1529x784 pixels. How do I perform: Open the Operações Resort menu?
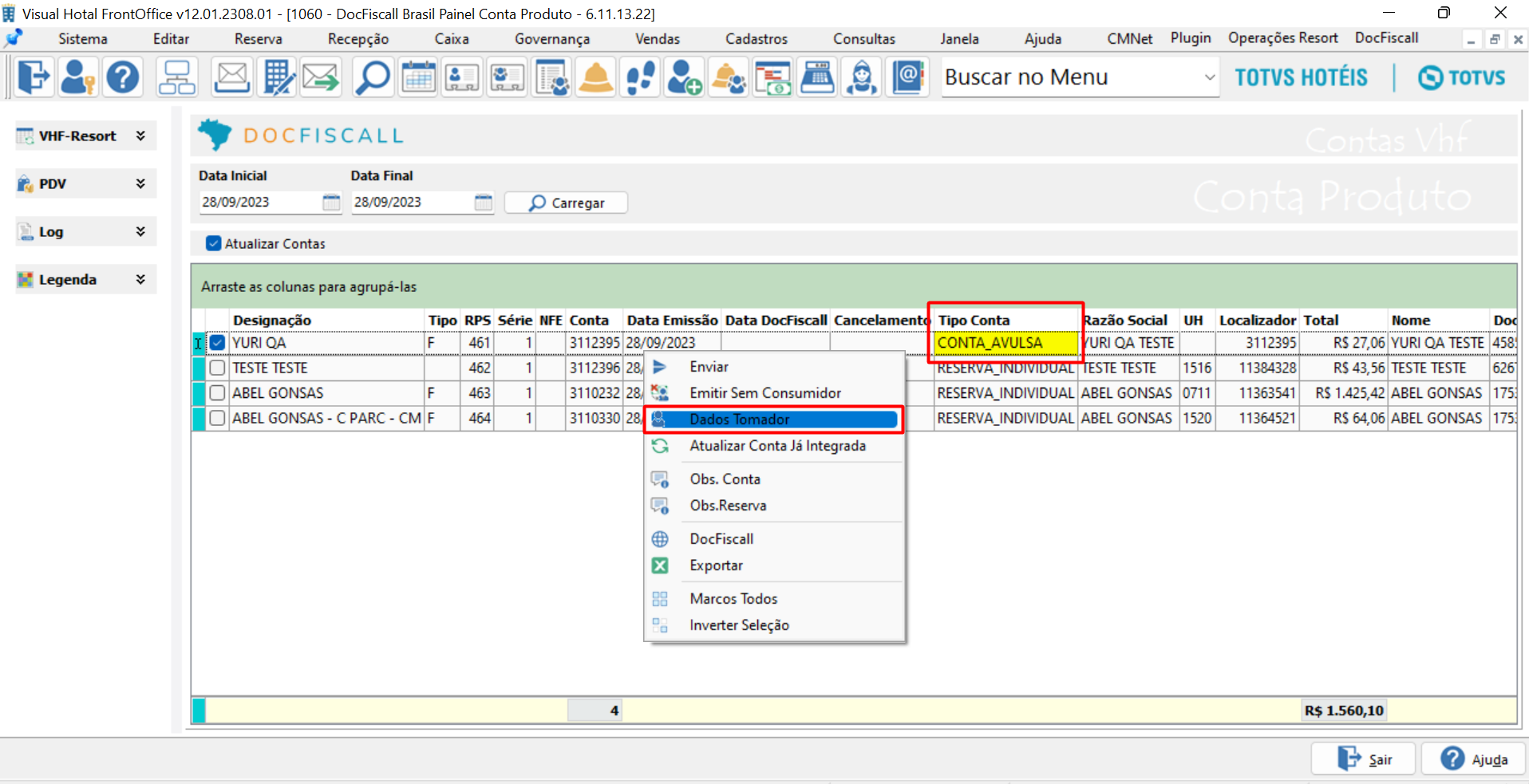[x=1282, y=37]
